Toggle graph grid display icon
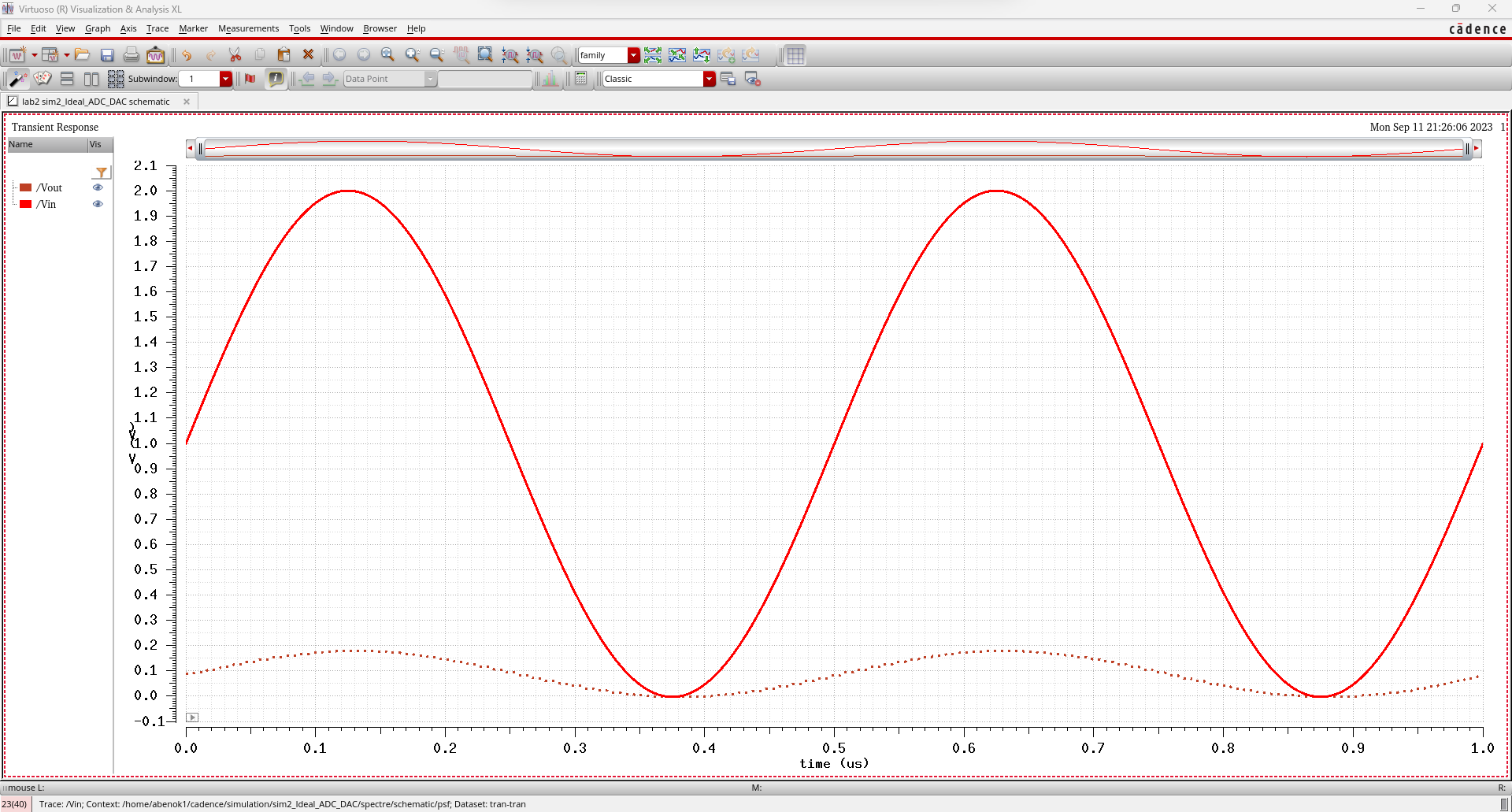The width and height of the screenshot is (1512, 812). pos(795,55)
